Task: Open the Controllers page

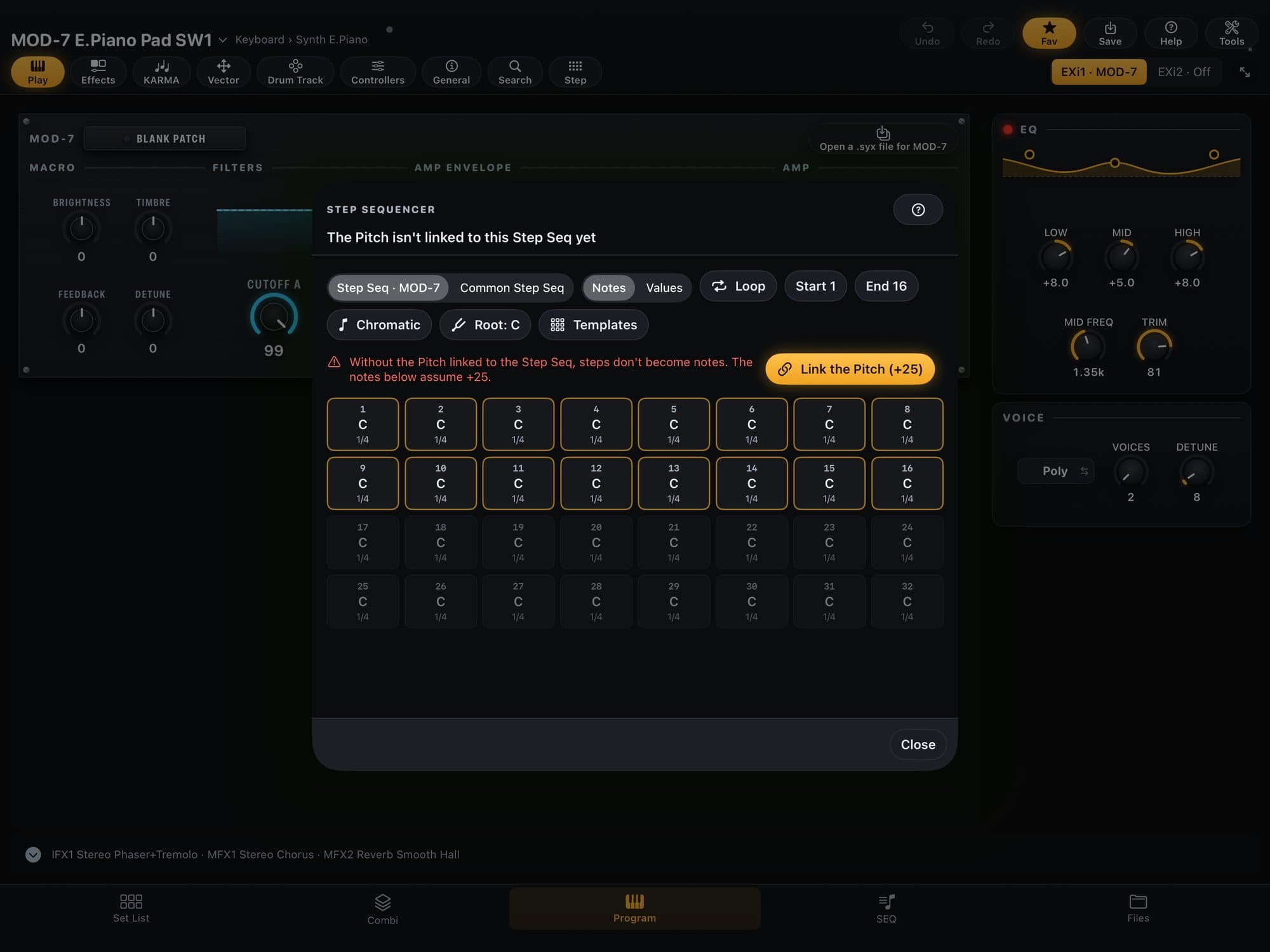Action: (x=378, y=72)
